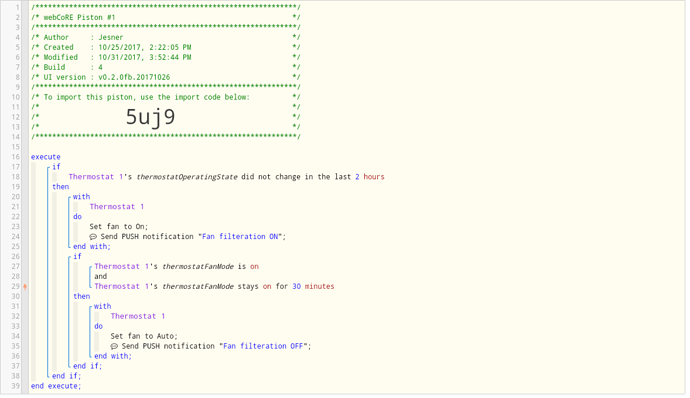The height and width of the screenshot is (398, 690).
Task: Click the do keyword on line 33
Action: pyautogui.click(x=99, y=327)
